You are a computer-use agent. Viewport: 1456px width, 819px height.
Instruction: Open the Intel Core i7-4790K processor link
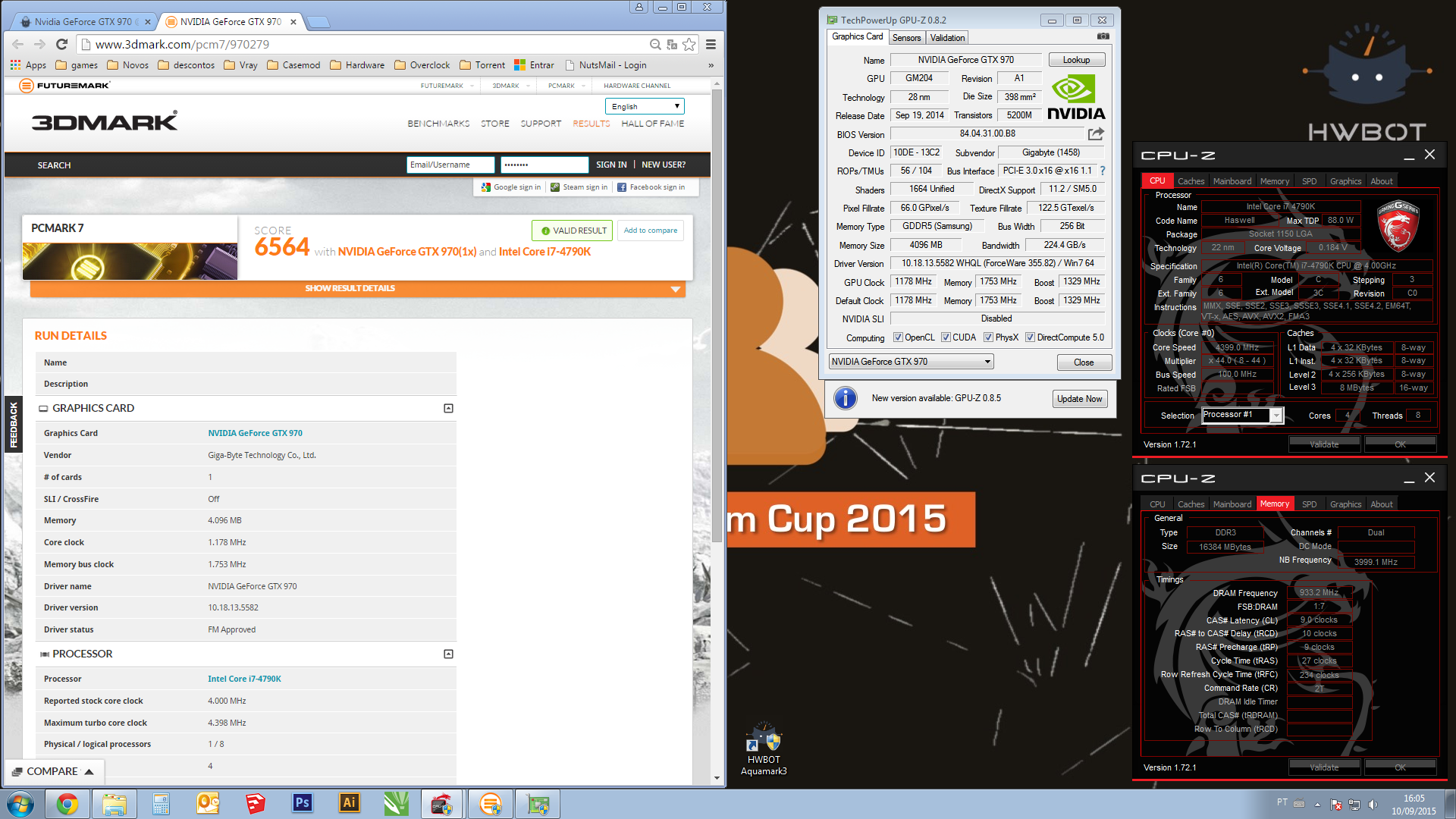click(244, 679)
